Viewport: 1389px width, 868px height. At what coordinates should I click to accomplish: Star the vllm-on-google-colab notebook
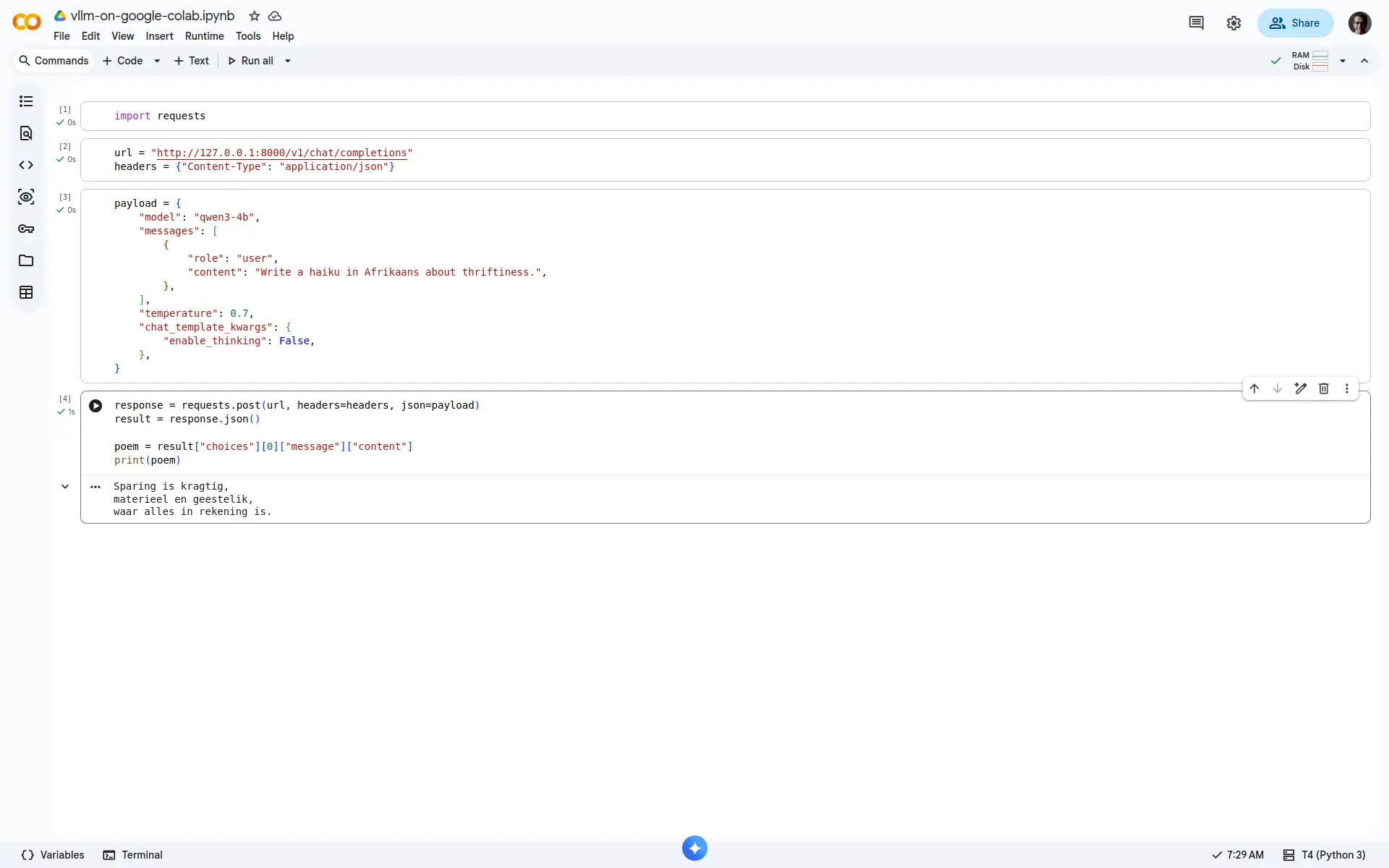pos(255,16)
